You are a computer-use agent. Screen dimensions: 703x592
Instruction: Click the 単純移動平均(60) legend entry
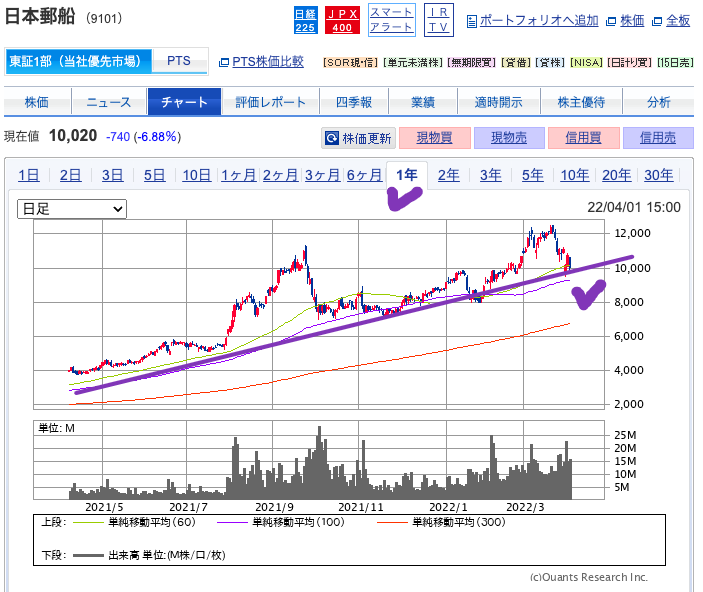(135, 522)
